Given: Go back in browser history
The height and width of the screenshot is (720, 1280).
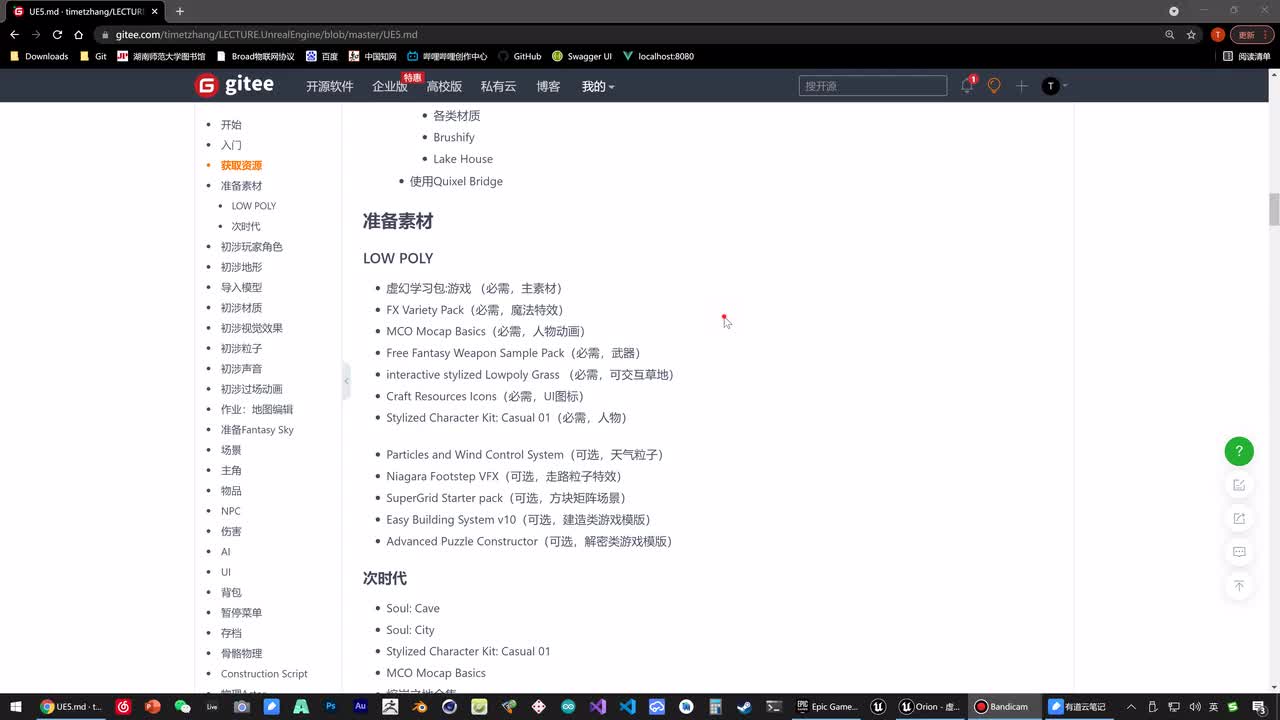Looking at the screenshot, I should (x=14, y=34).
